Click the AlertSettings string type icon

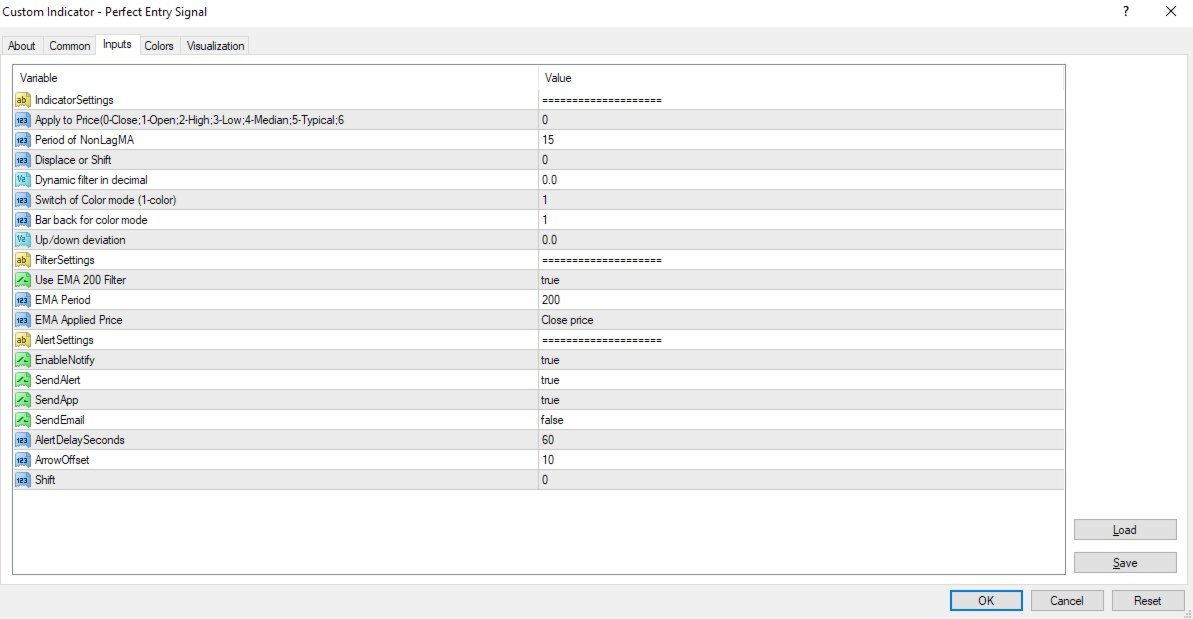(x=22, y=340)
